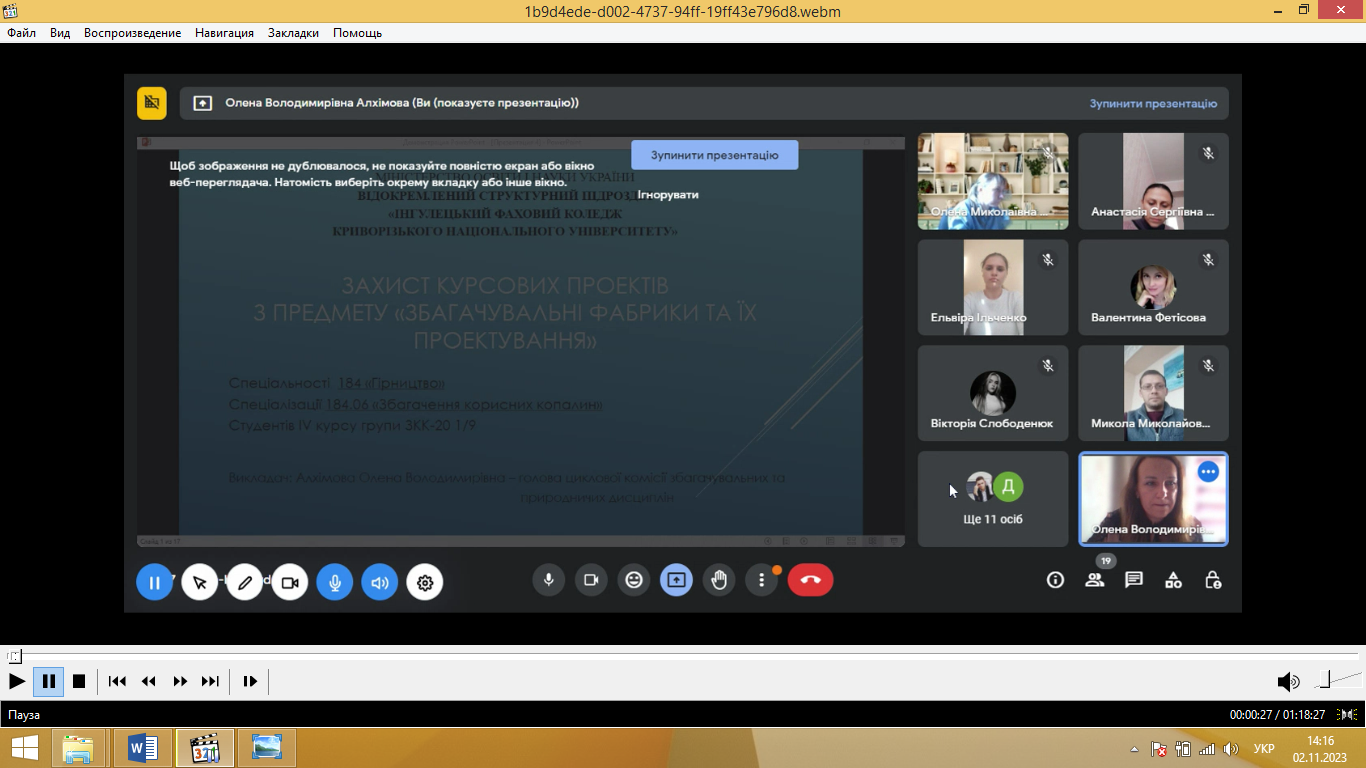Click the 'Ігнорувати' link

coord(667,195)
